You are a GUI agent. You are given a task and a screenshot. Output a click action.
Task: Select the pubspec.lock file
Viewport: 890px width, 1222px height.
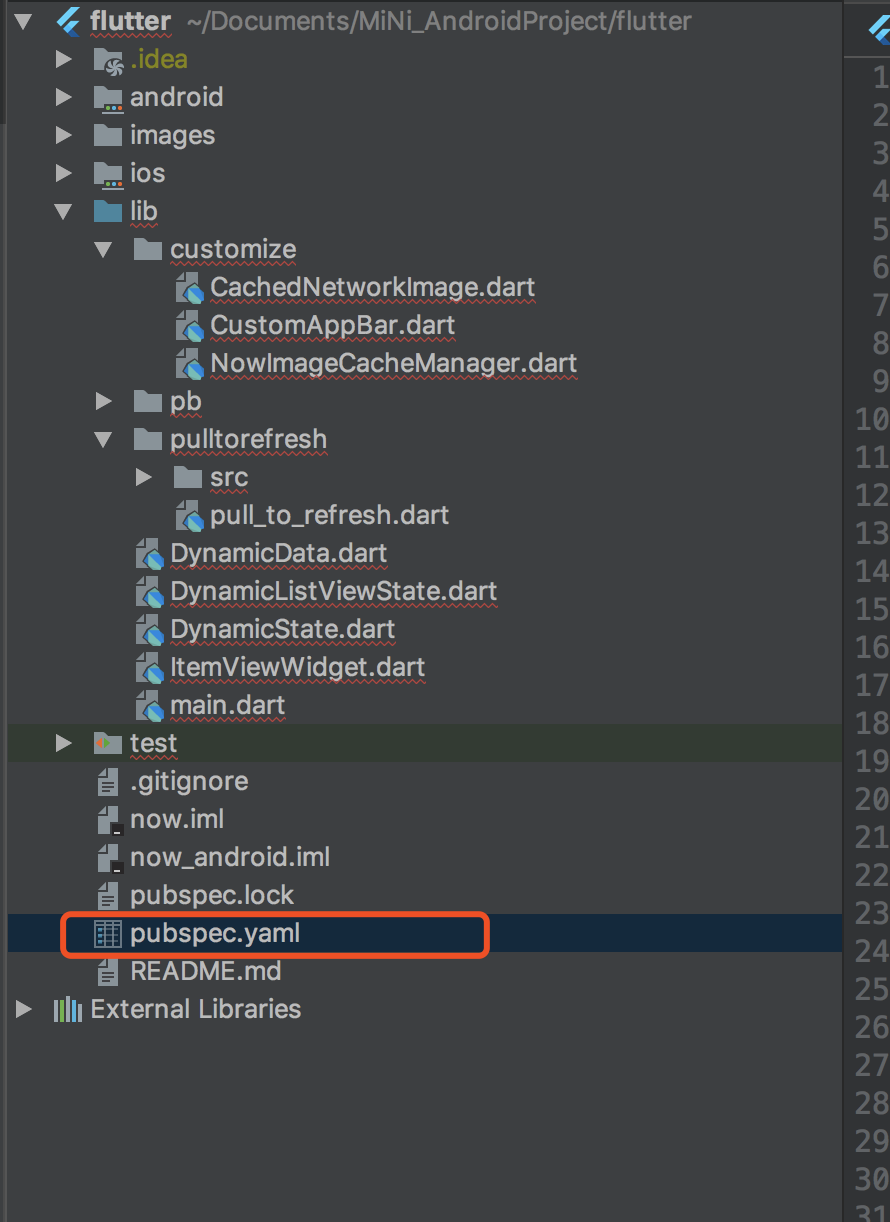point(212,895)
